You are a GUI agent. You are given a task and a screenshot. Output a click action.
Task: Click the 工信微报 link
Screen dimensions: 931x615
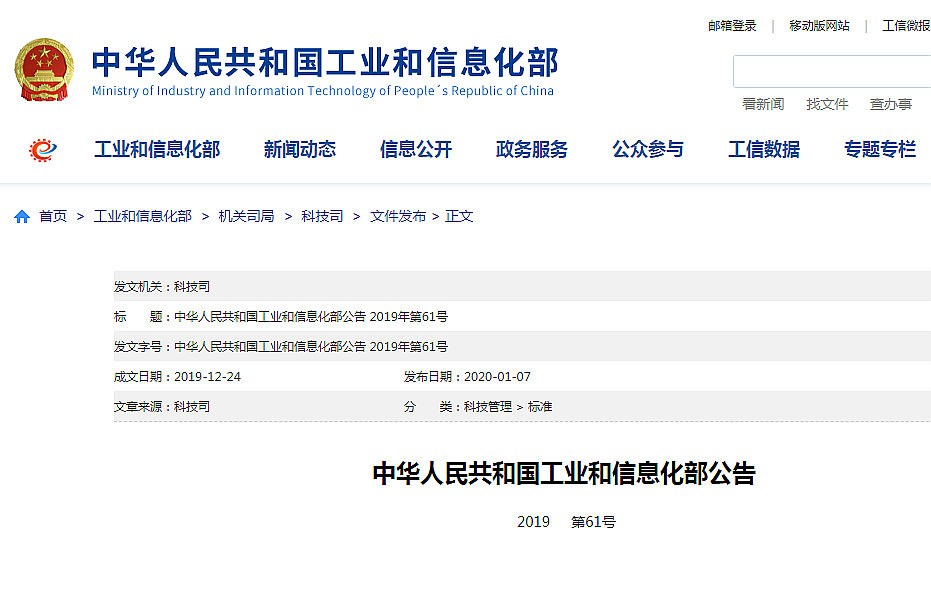pyautogui.click(x=905, y=25)
